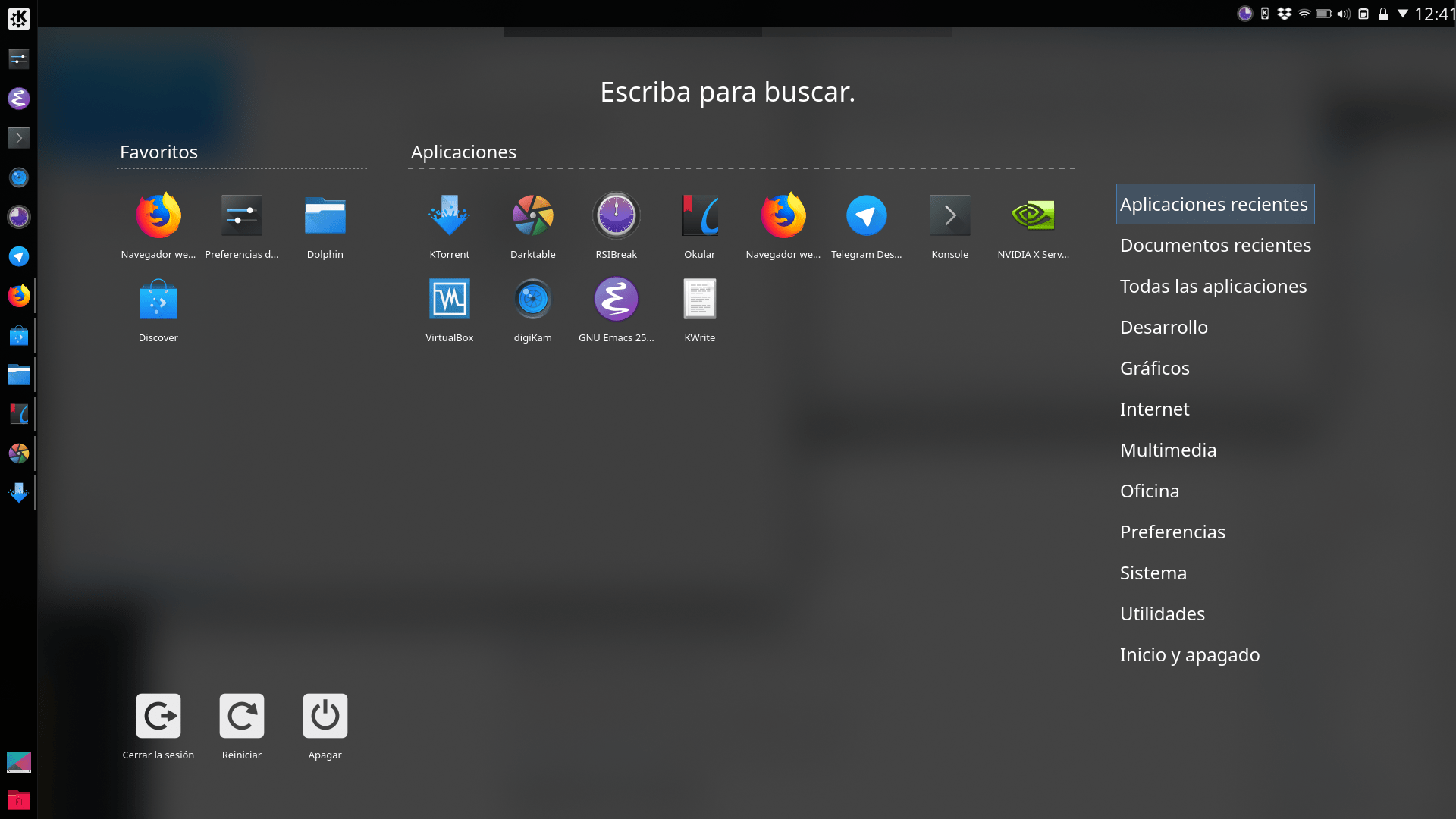The width and height of the screenshot is (1456, 819).
Task: Click the RSIBreak icon in the system tray
Action: [x=1244, y=14]
